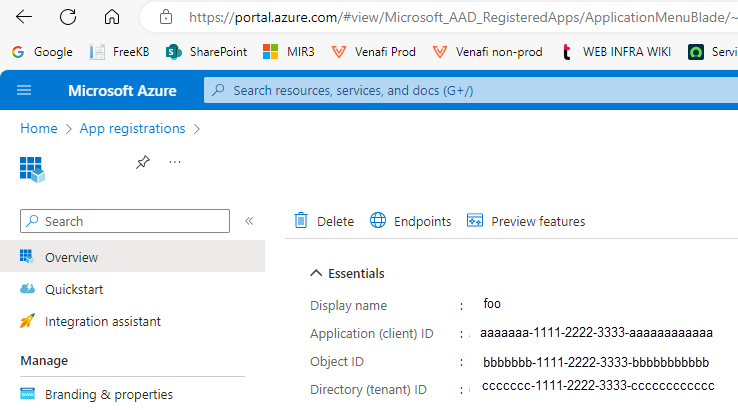Select the Object ID value
Screen dimensions: 738x410
(x=596, y=362)
